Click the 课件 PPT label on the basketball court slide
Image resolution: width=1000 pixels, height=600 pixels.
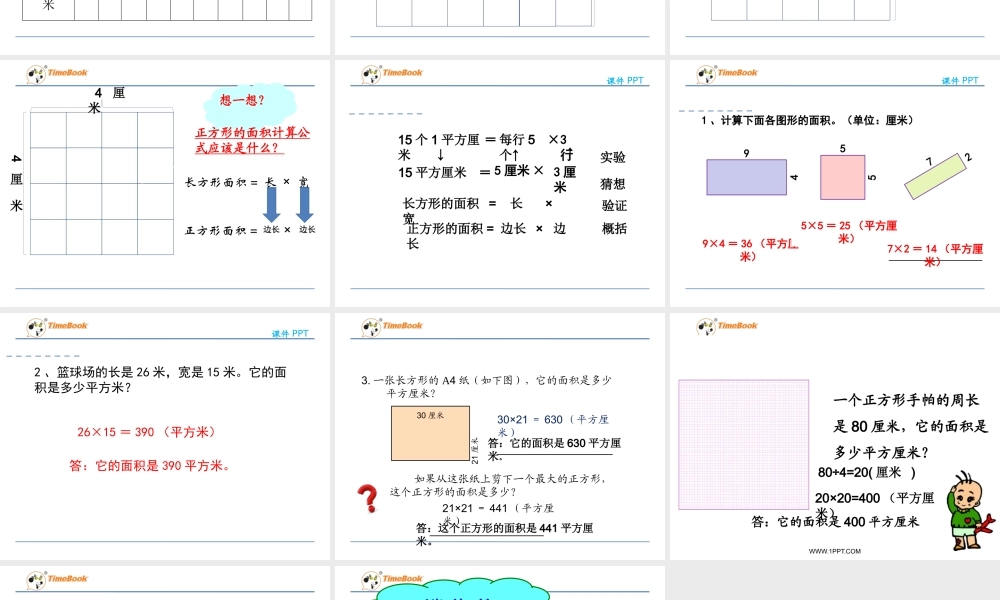(x=290, y=333)
